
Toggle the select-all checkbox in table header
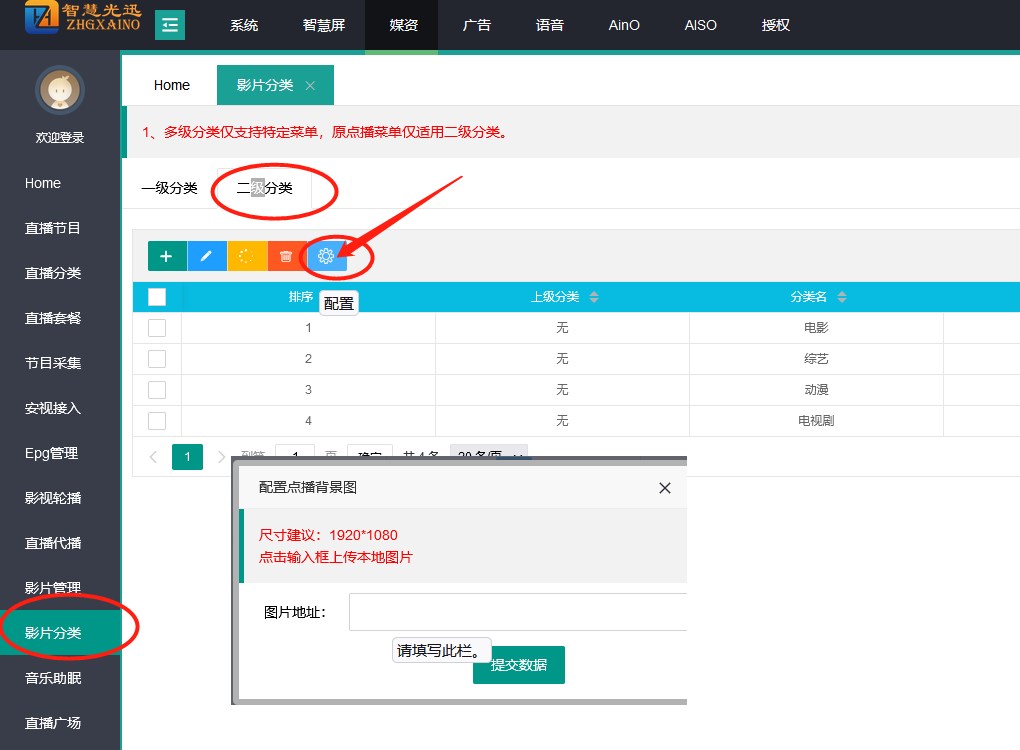[157, 297]
